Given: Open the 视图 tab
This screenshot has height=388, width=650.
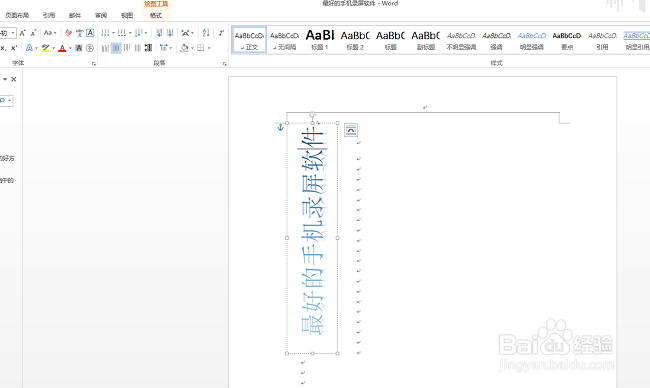Looking at the screenshot, I should pyautogui.click(x=127, y=15).
